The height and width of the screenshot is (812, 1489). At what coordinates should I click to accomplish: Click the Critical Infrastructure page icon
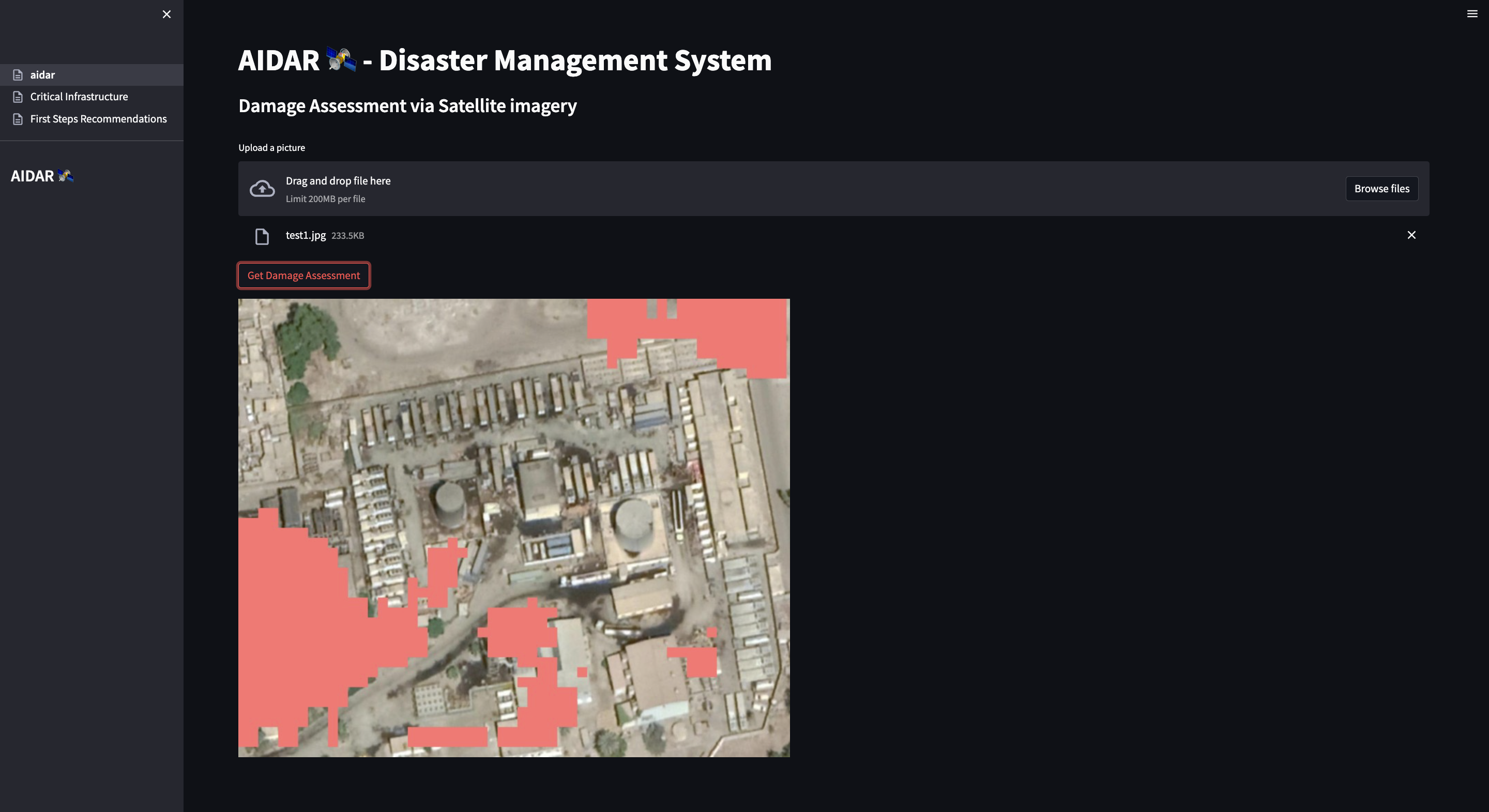point(18,97)
